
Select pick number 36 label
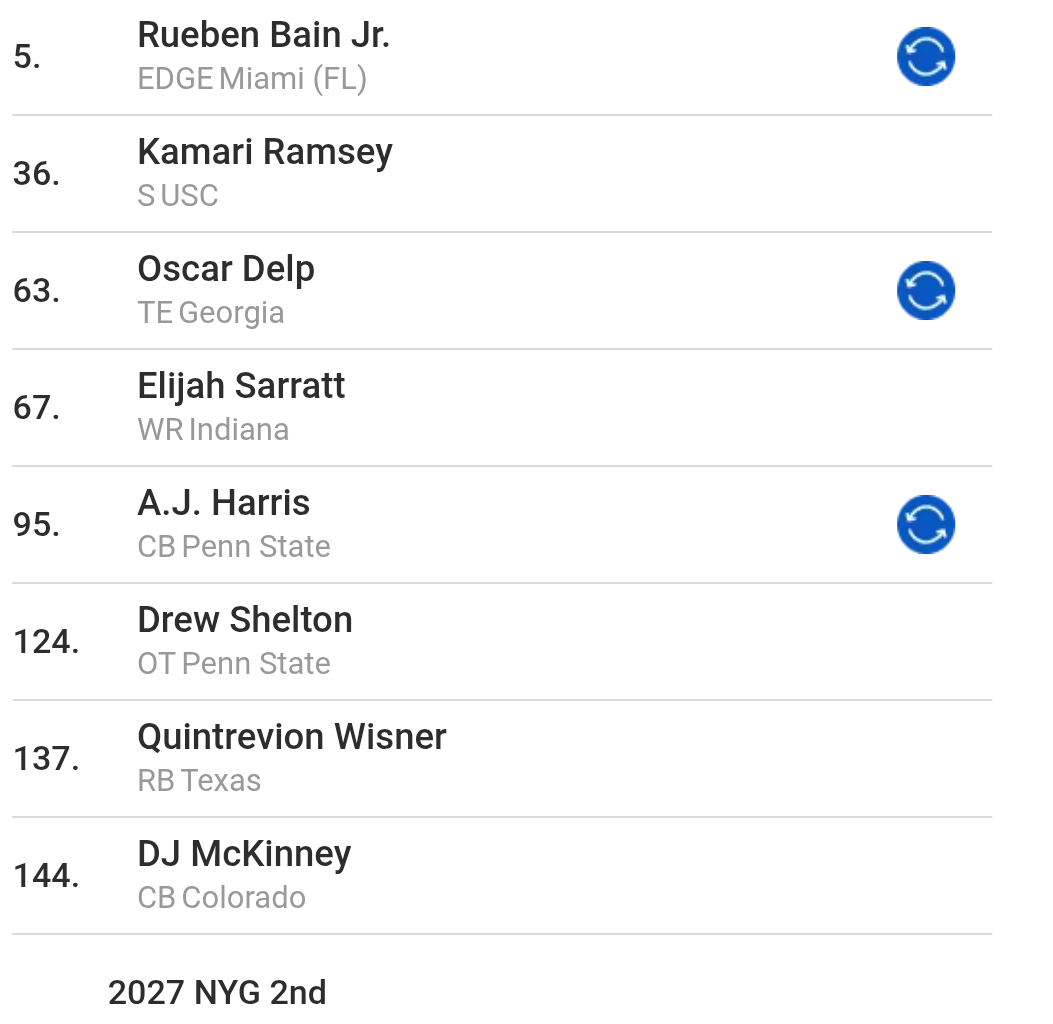[x=30, y=173]
